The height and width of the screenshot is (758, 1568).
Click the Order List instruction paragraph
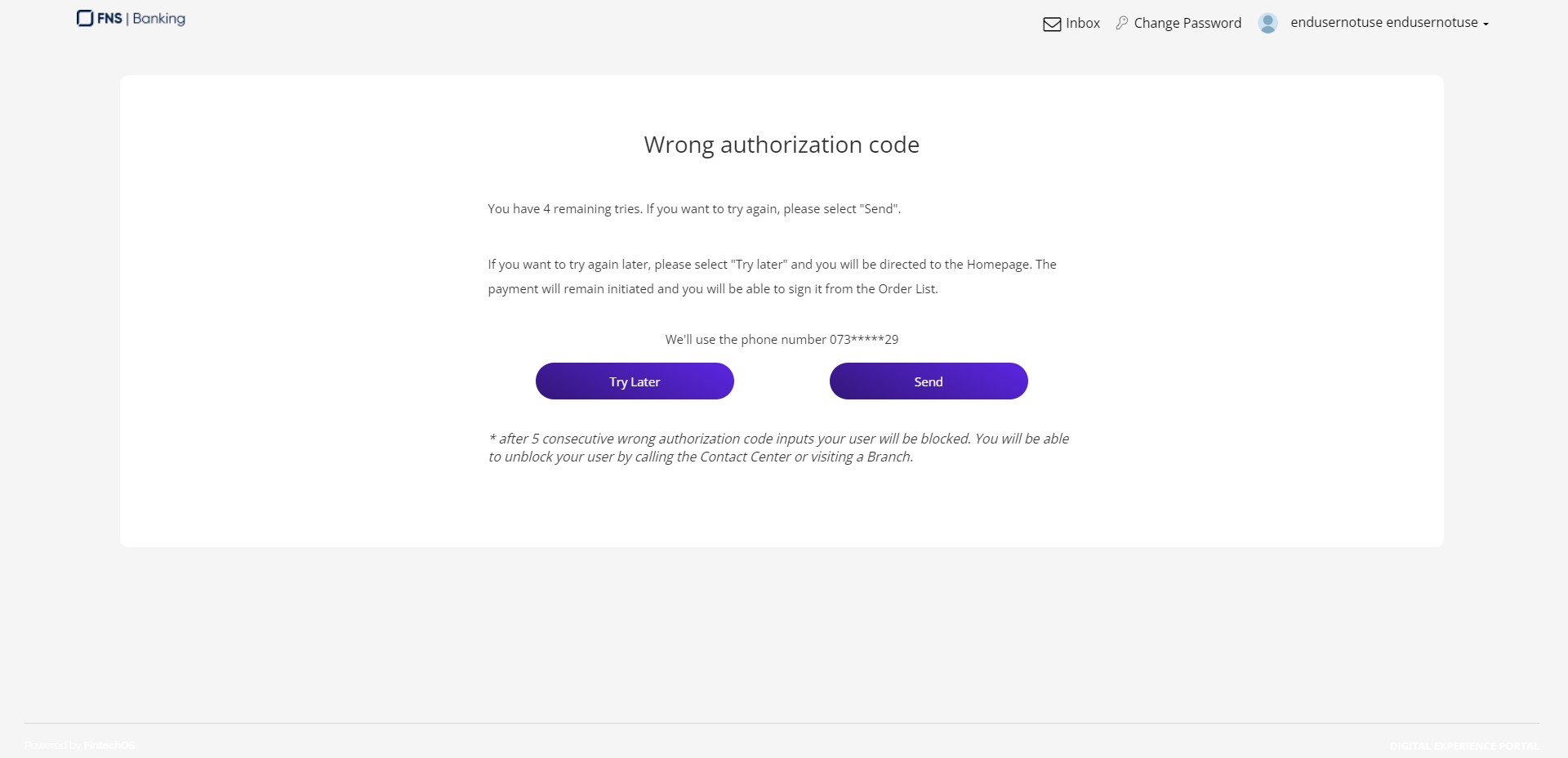(772, 277)
